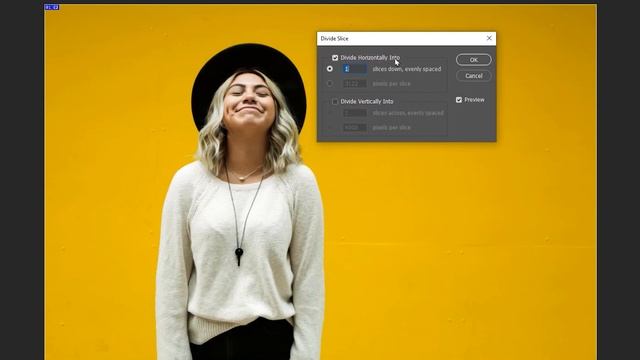Click the slices down number input field

point(354,69)
